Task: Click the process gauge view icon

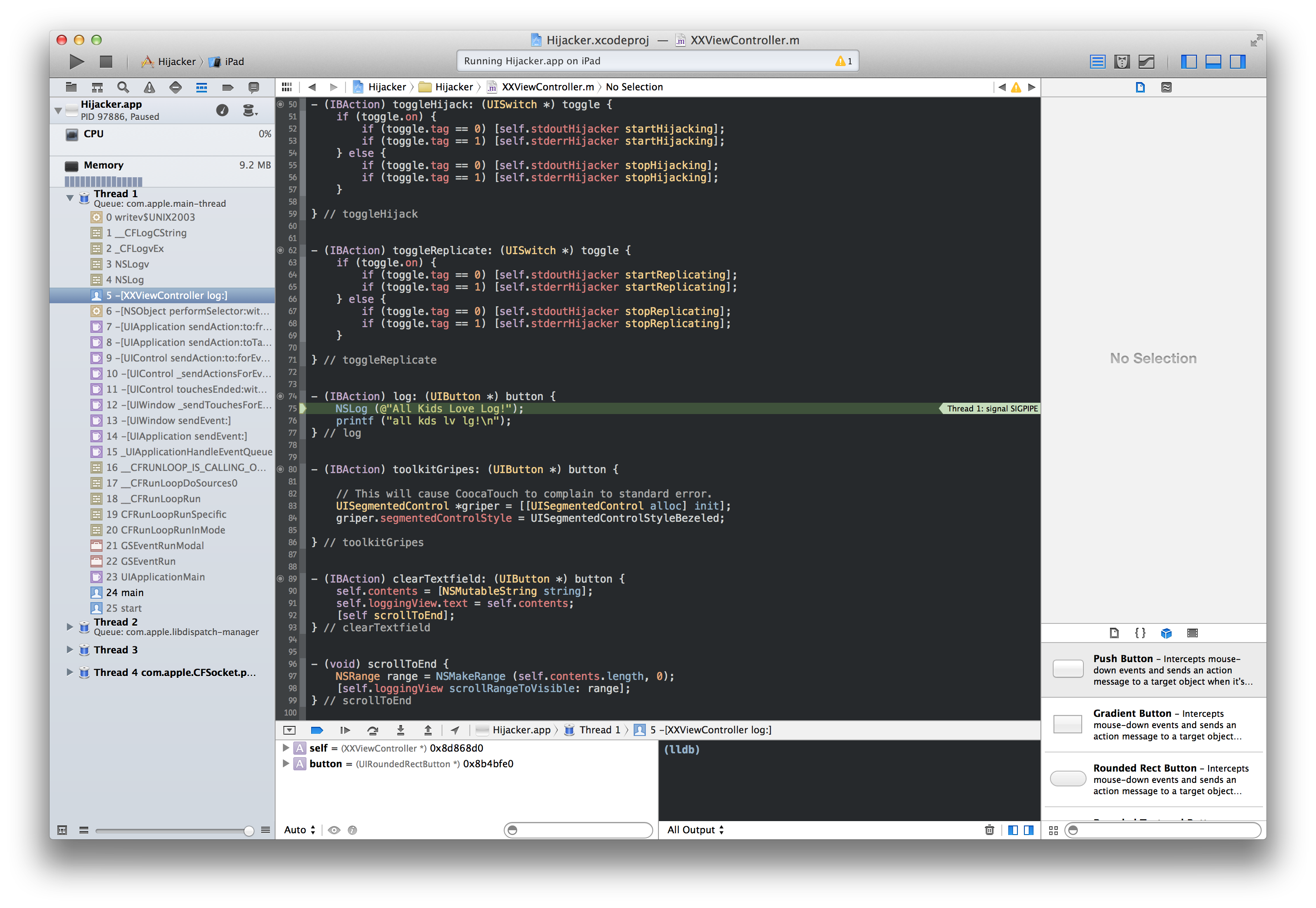Action: [x=223, y=110]
